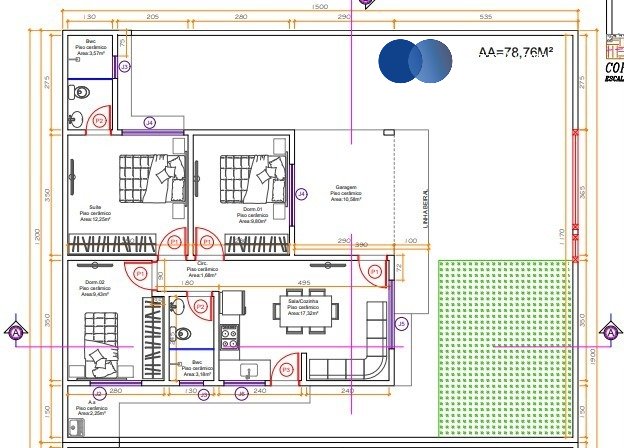The height and width of the screenshot is (448, 624).
Task: Select the Suíte double bed
Action: (153, 179)
